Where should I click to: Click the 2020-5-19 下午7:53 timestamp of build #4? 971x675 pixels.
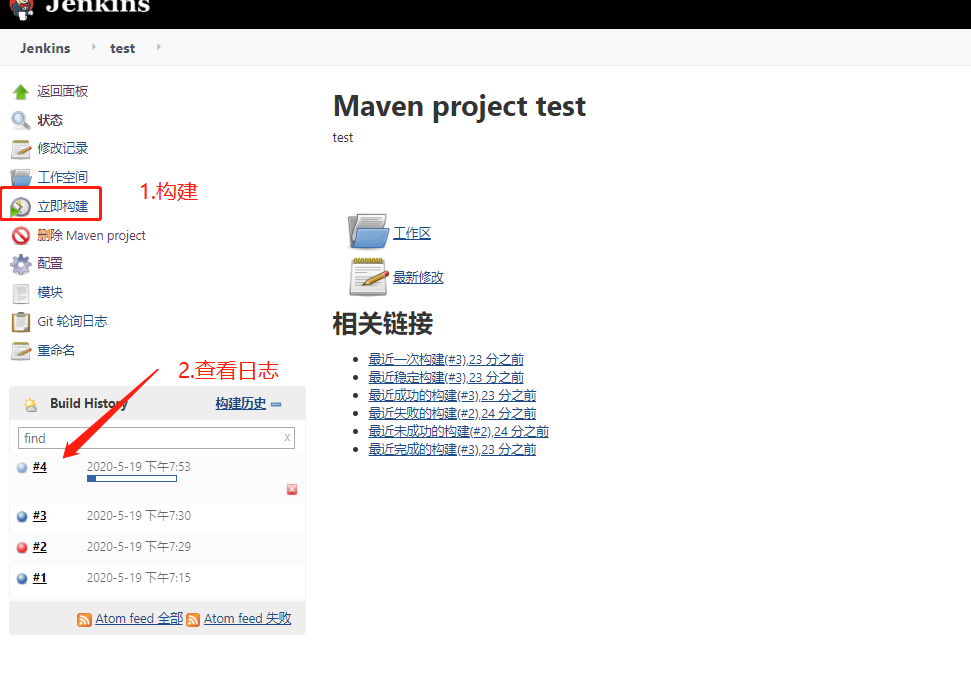click(x=139, y=466)
